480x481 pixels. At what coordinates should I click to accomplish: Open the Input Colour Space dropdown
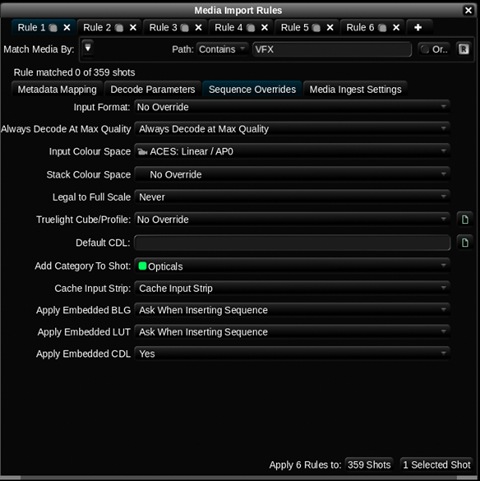pyautogui.click(x=292, y=151)
